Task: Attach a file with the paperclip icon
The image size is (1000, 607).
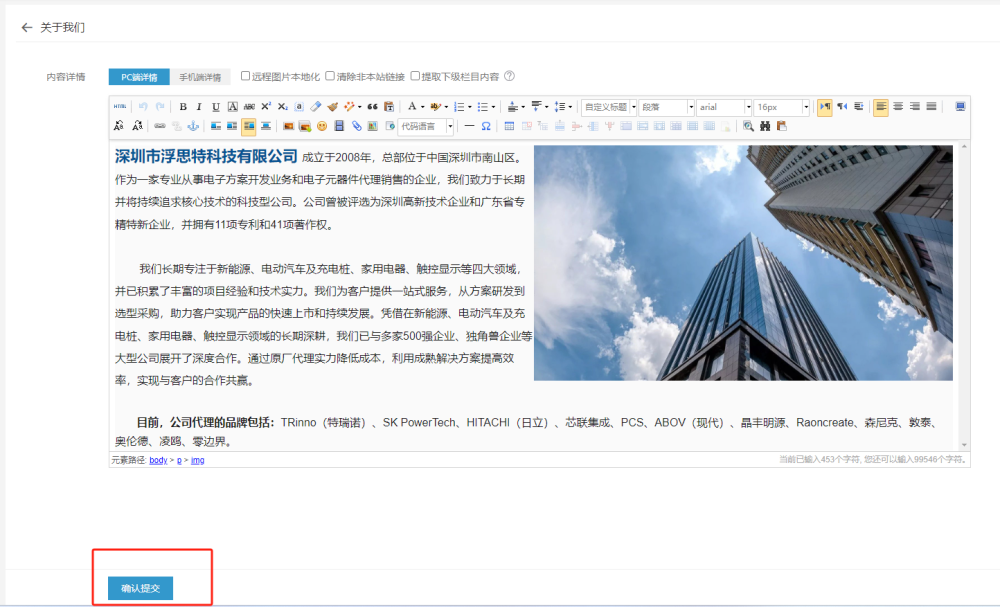Action: tap(357, 126)
